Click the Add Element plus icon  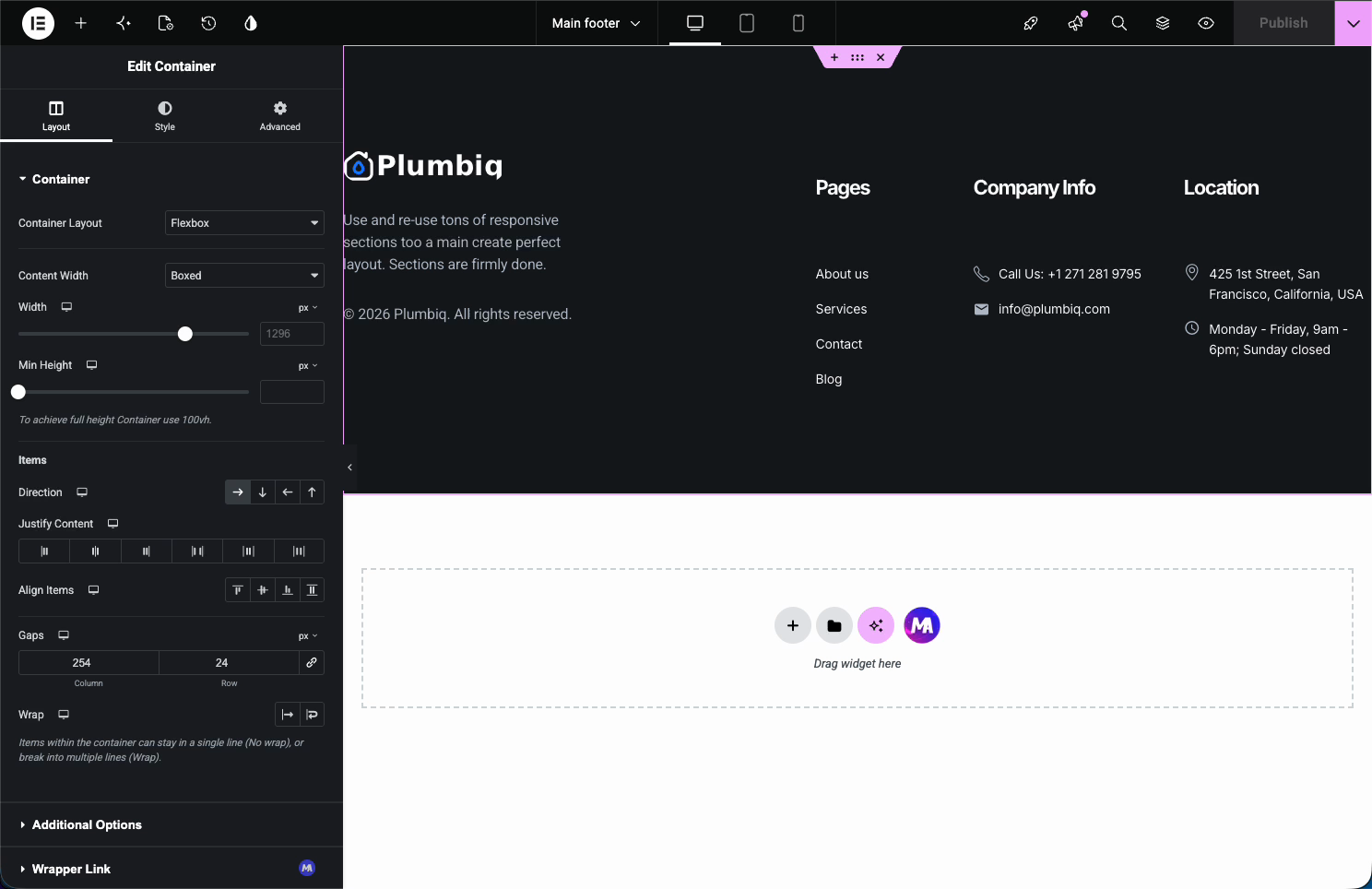tap(81, 23)
